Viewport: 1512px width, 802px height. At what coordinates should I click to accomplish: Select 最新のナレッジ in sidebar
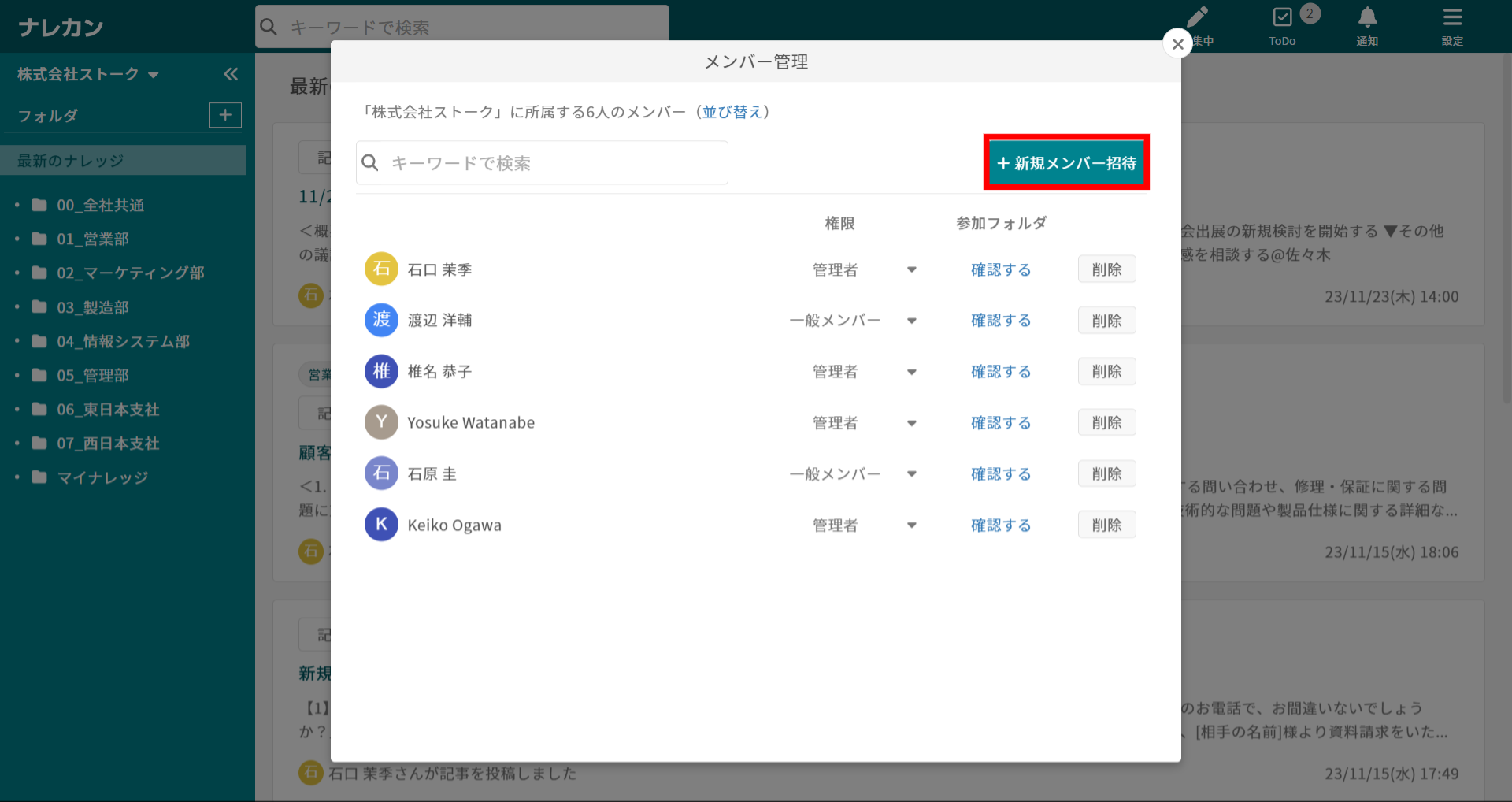pyautogui.click(x=71, y=161)
